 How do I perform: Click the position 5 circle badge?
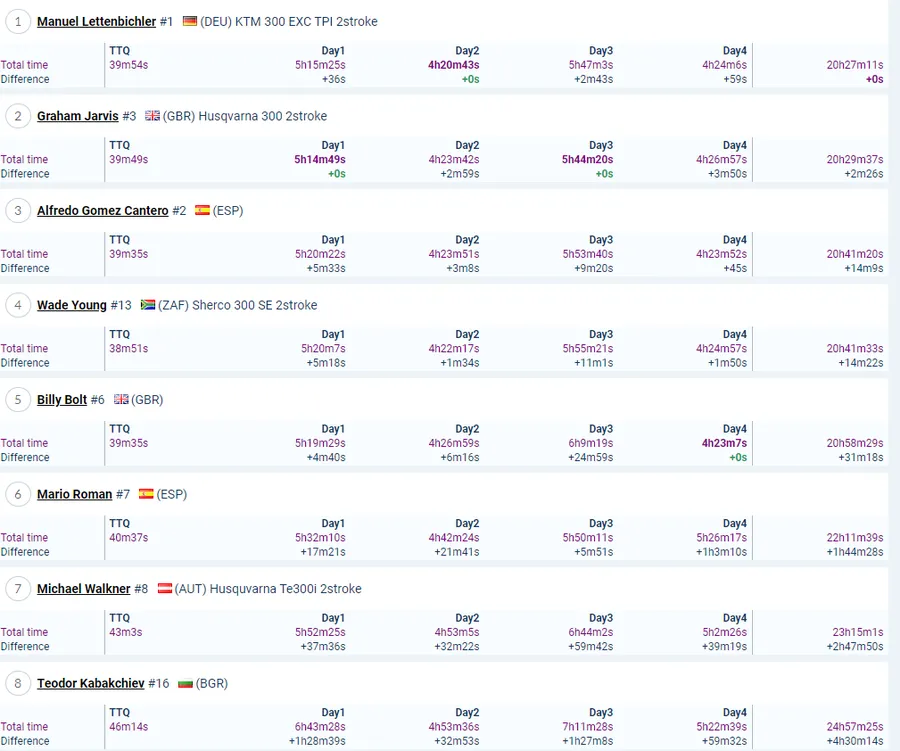(x=18, y=400)
